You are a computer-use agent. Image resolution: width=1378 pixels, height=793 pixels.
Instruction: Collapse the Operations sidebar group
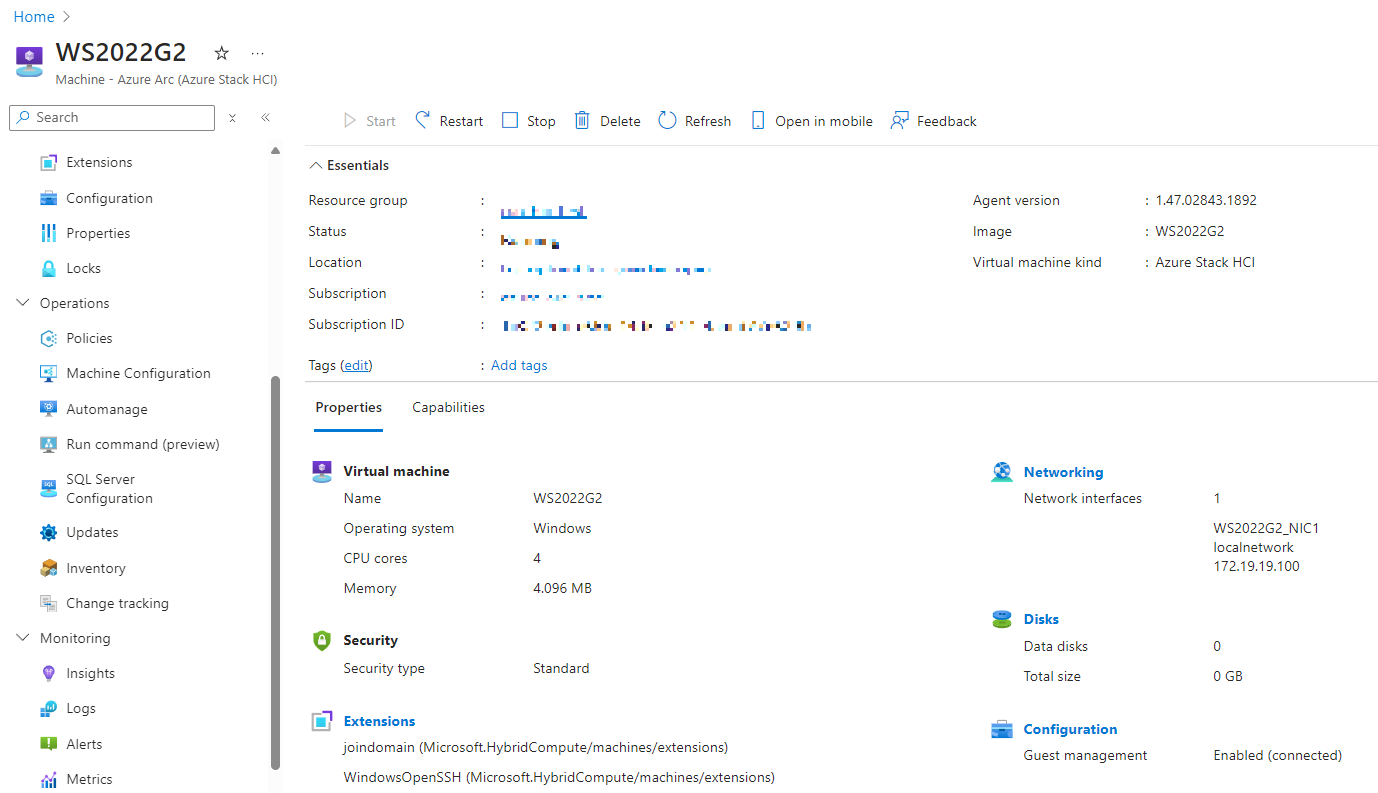[24, 303]
